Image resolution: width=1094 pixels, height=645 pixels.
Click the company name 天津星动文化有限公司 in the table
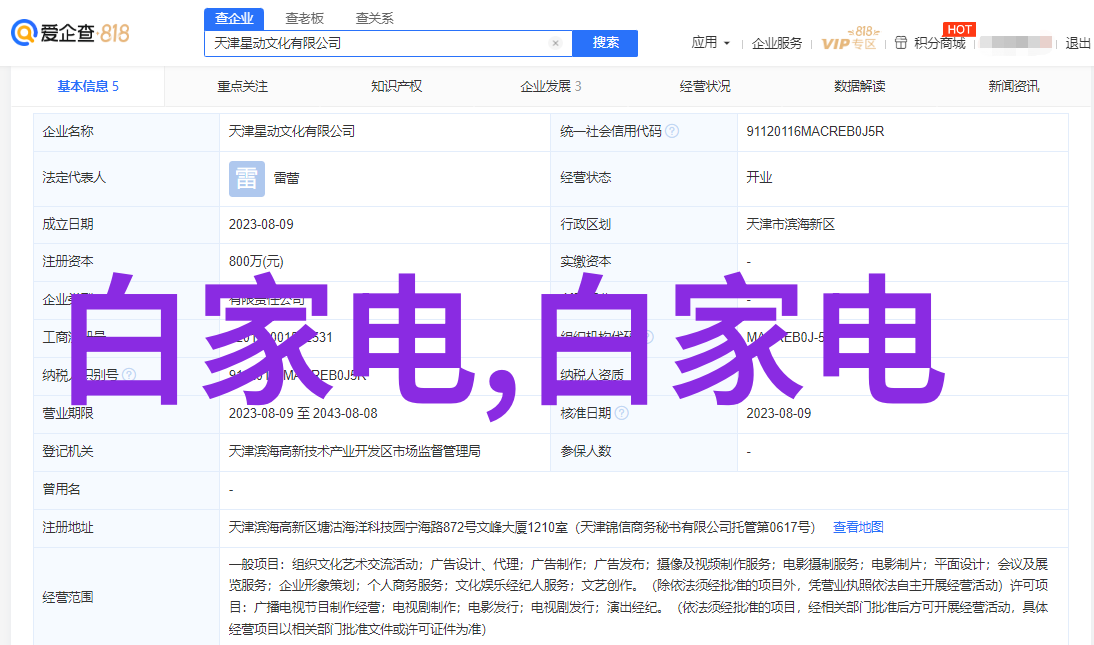(x=292, y=131)
